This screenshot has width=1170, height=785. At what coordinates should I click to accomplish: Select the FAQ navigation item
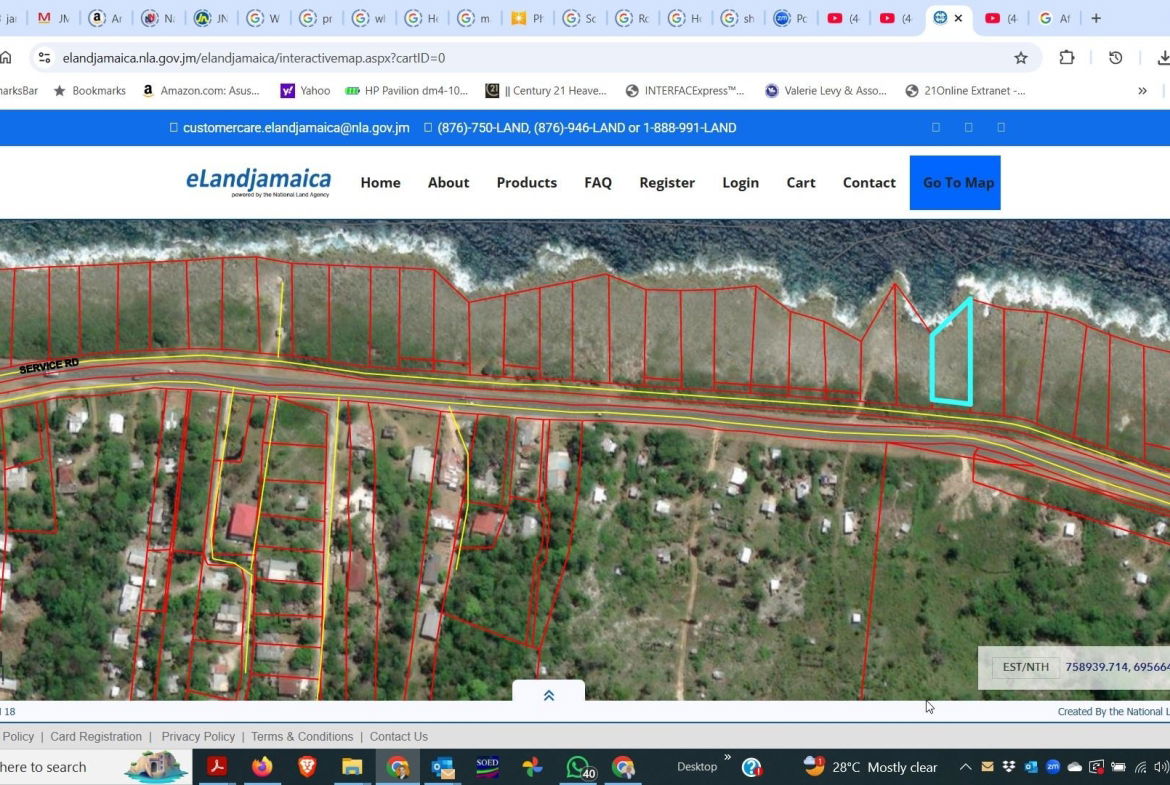pos(597,182)
